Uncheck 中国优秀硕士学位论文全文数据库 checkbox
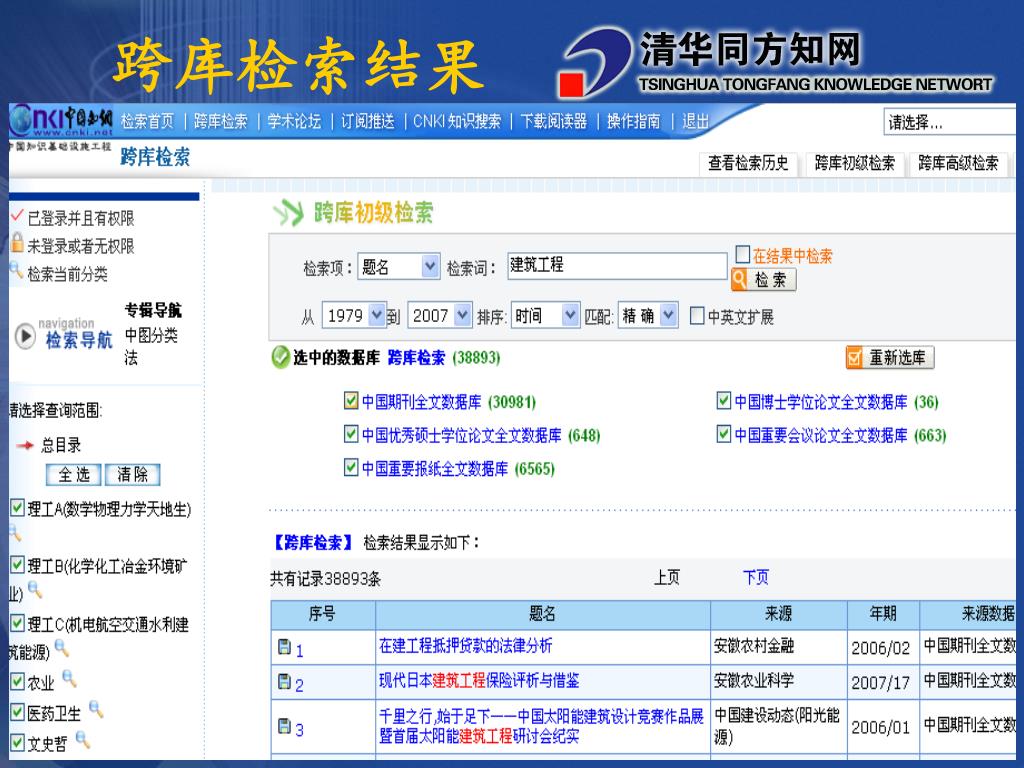The width and height of the screenshot is (1024, 768). pyautogui.click(x=351, y=433)
